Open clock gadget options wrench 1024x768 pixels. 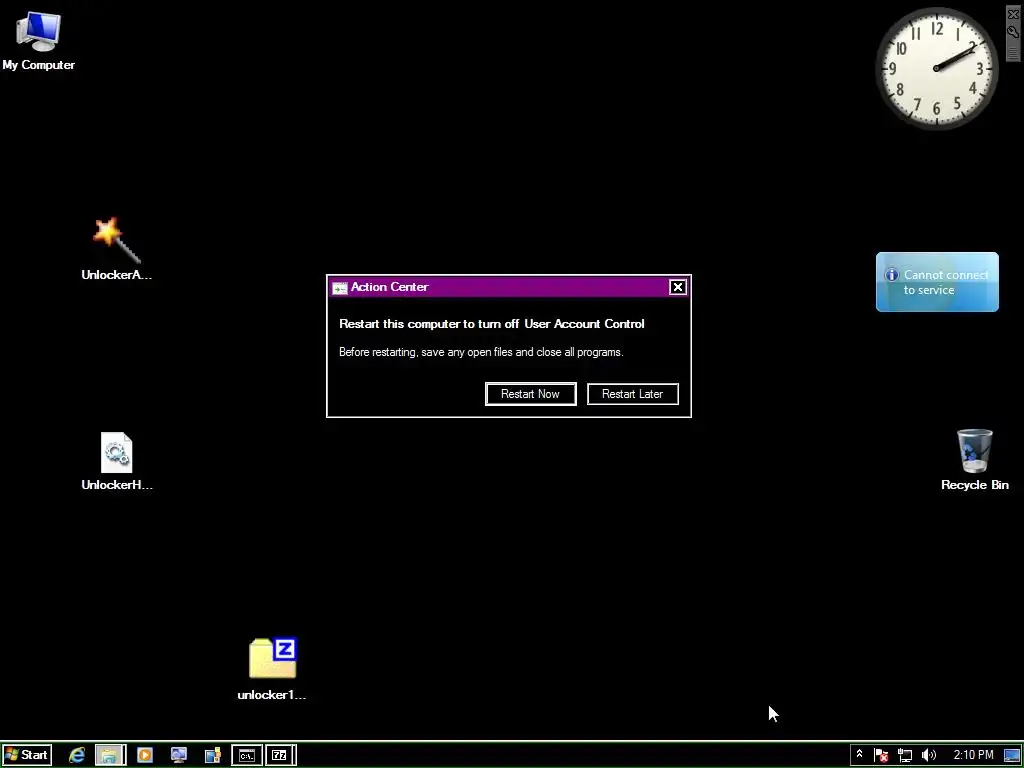1013,31
